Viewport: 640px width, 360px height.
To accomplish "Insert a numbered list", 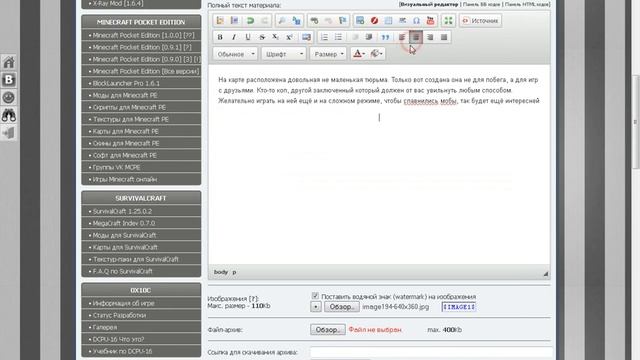I will [x=324, y=37].
